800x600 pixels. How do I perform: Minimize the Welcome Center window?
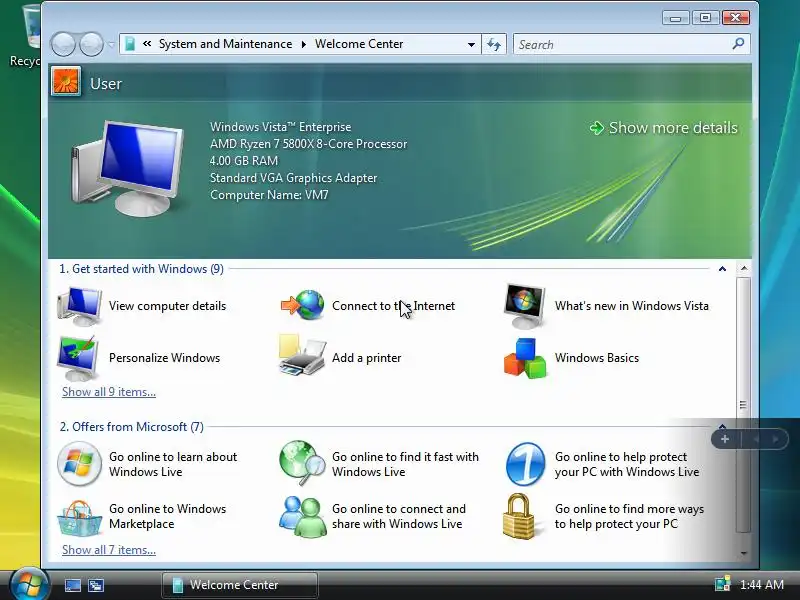(676, 18)
